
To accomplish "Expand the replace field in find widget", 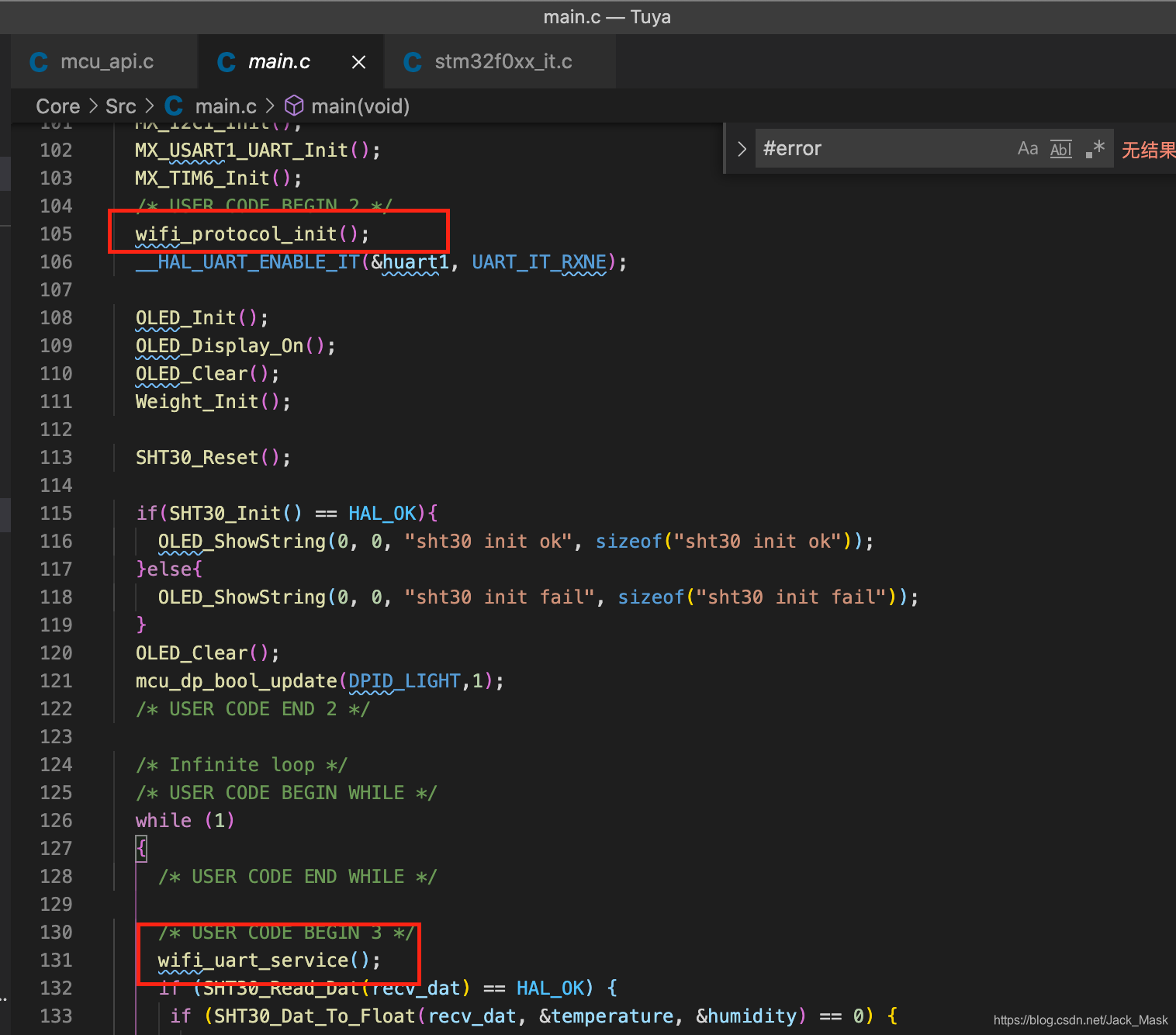I will coord(742,148).
